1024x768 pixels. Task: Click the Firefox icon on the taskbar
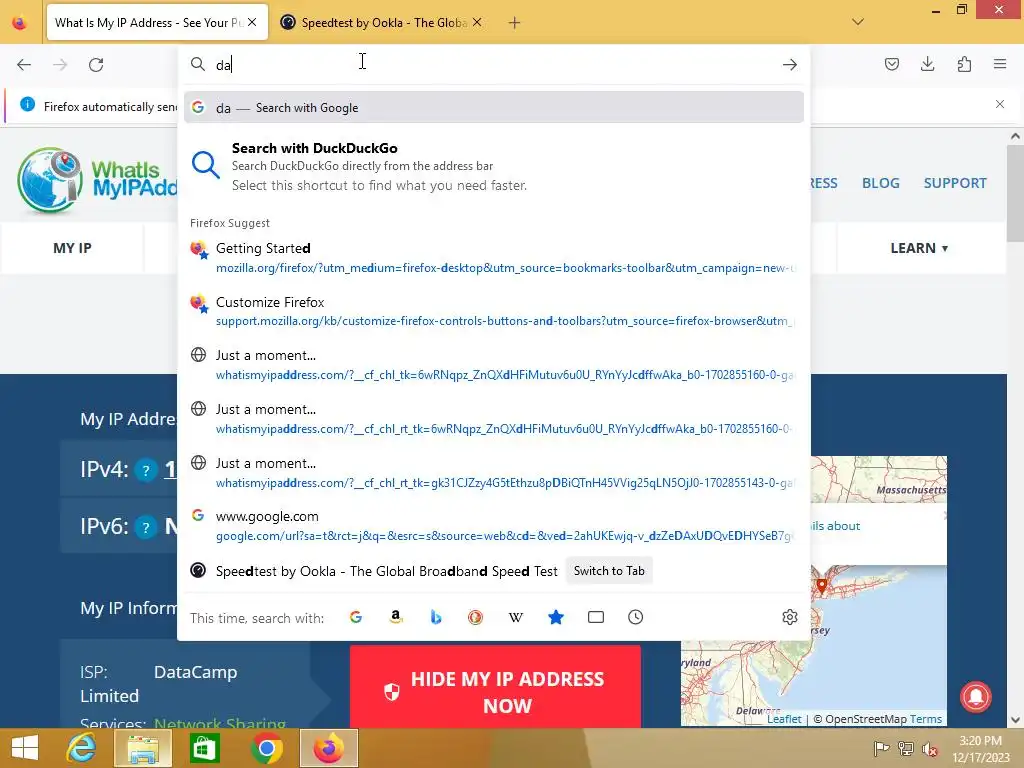pos(328,748)
